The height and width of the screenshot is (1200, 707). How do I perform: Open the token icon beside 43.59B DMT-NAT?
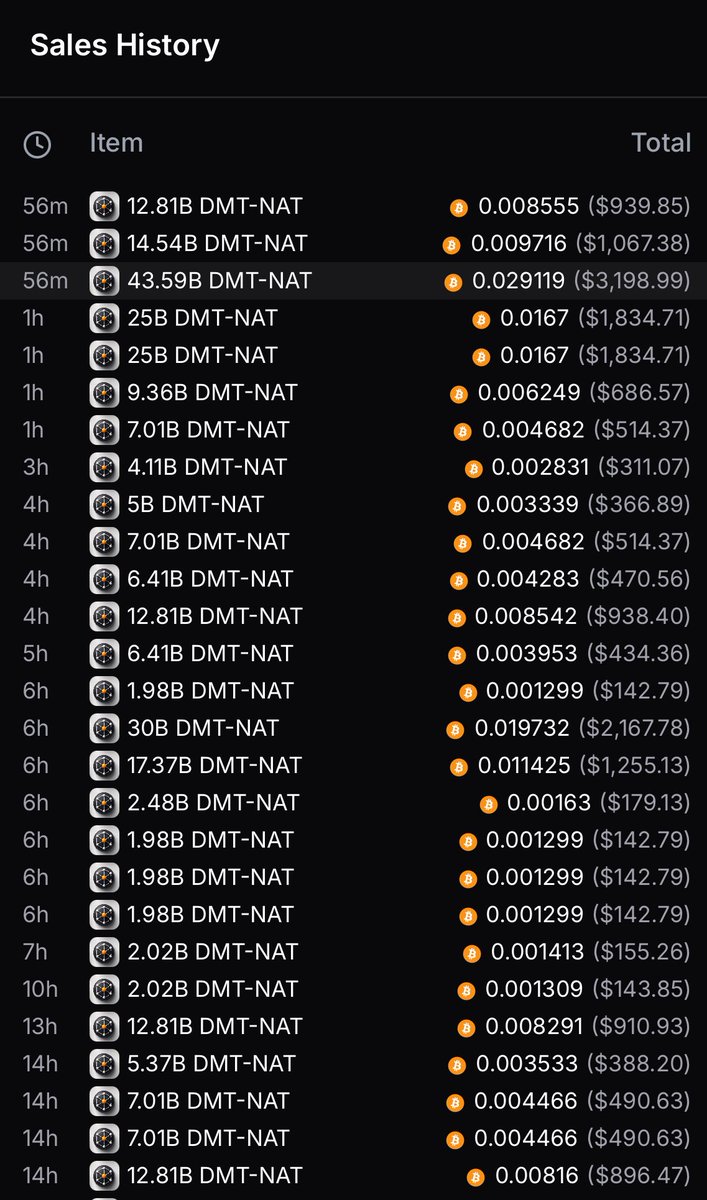point(104,281)
